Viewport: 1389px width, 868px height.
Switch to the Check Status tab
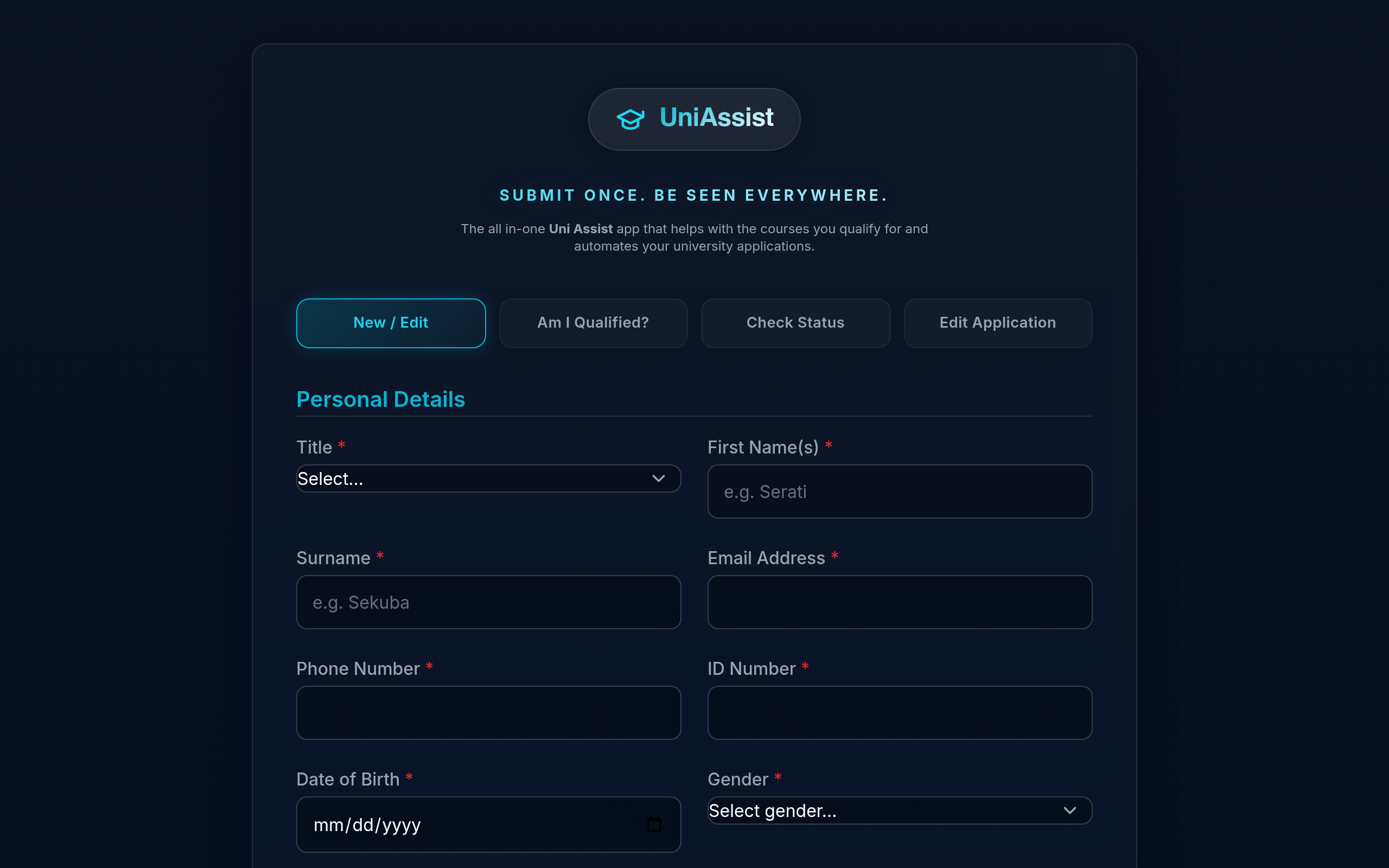tap(795, 323)
